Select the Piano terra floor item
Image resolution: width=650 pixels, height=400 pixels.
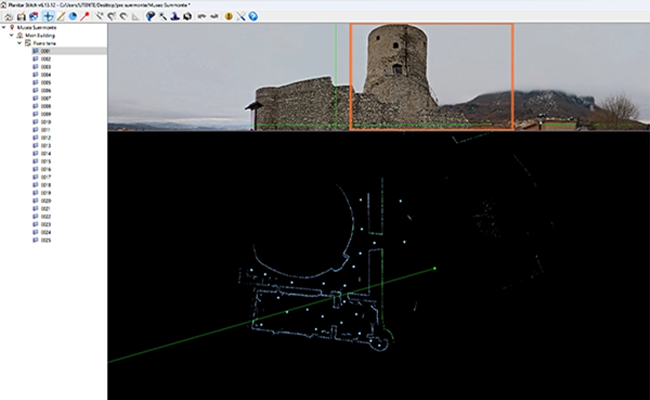click(x=44, y=43)
